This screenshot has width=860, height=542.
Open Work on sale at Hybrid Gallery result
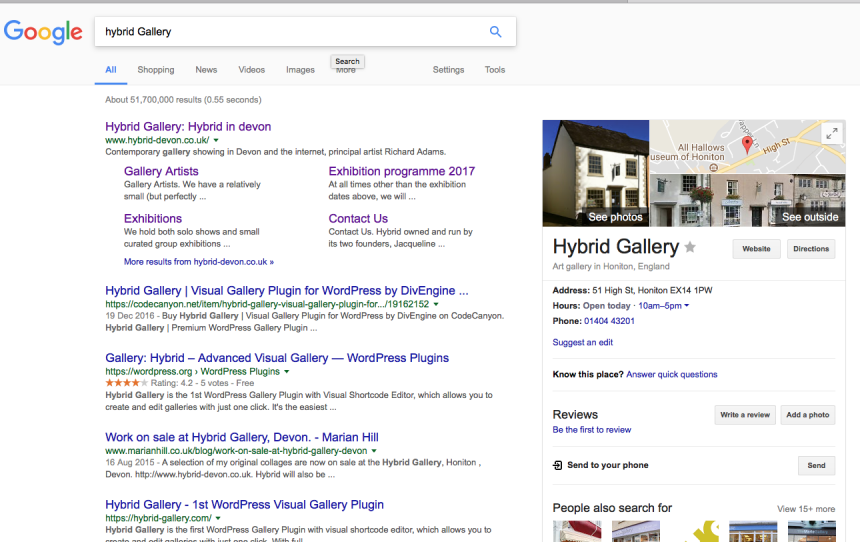242,437
